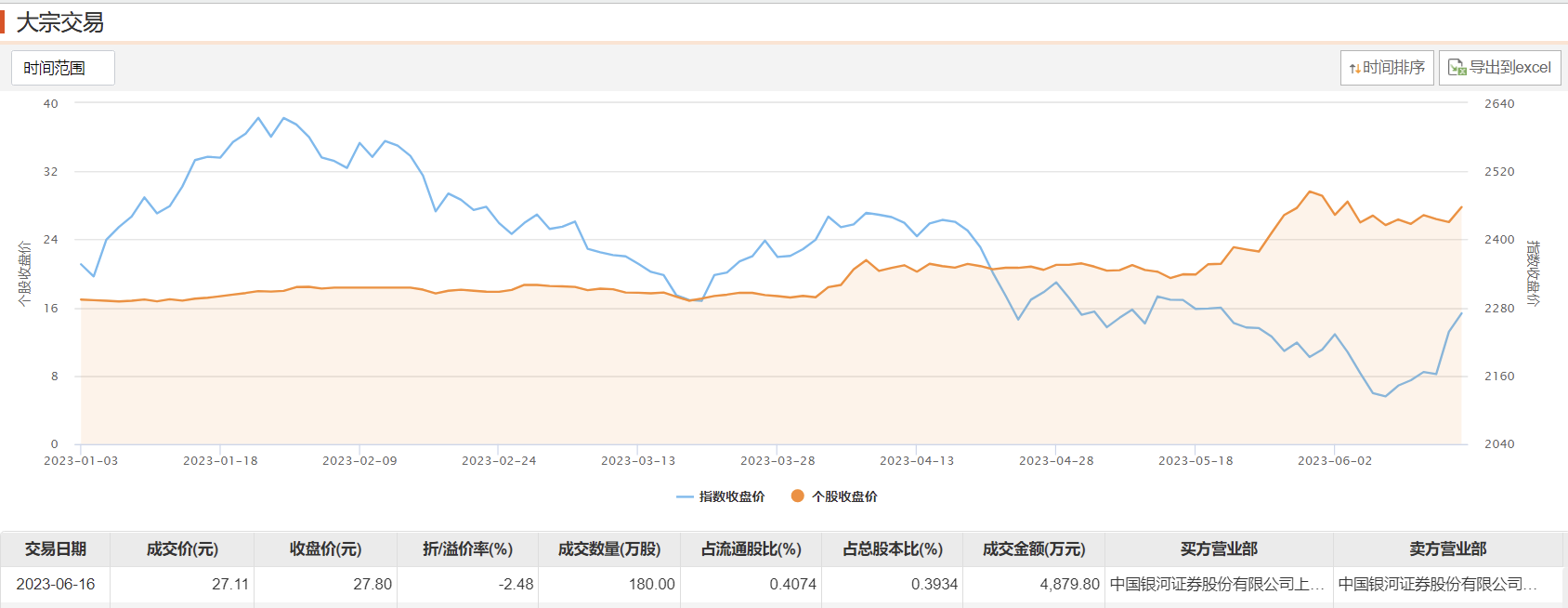
Task: Click the 27.80 closing price cell
Action: pyautogui.click(x=325, y=584)
